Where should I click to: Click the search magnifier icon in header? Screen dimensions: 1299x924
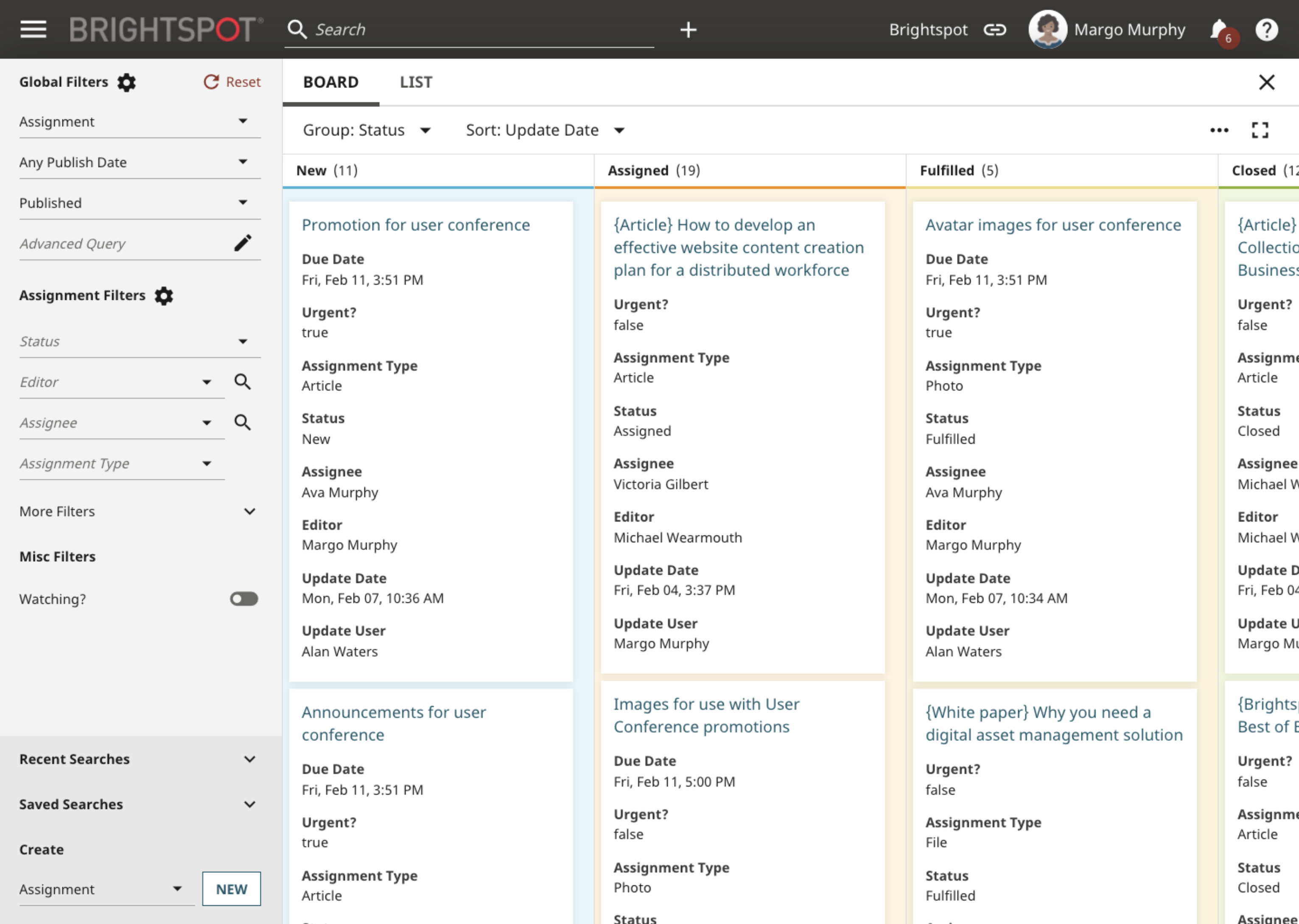tap(297, 30)
